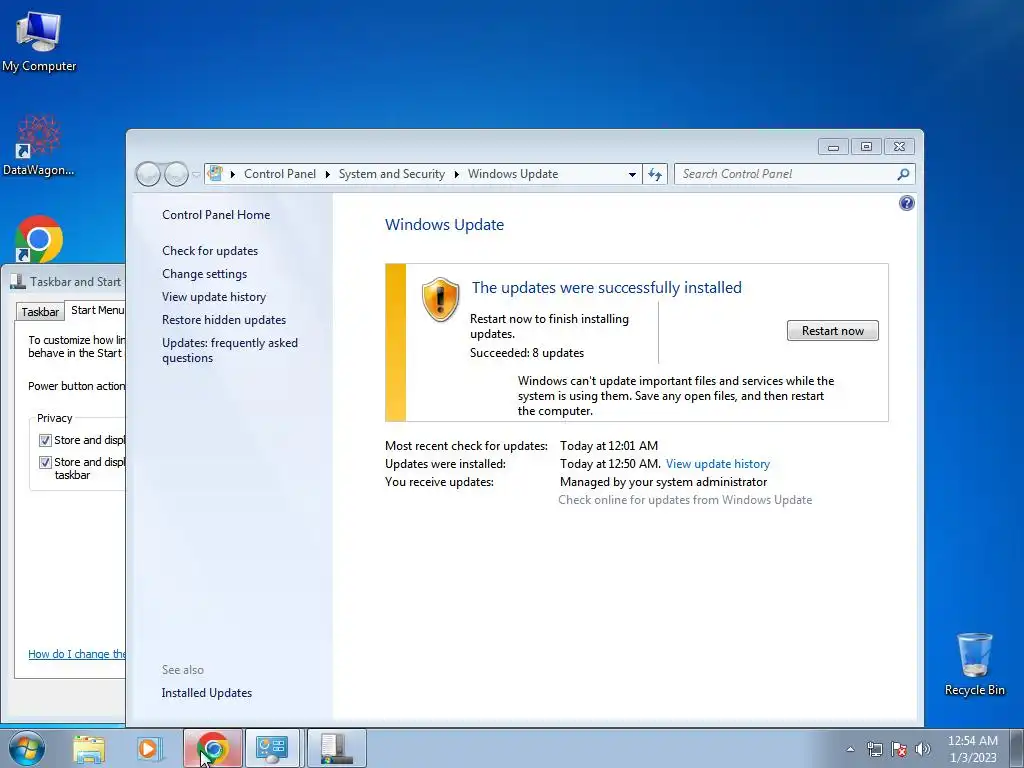The image size is (1024, 768).
Task: Open Restore hidden updates link
Action: [x=224, y=319]
